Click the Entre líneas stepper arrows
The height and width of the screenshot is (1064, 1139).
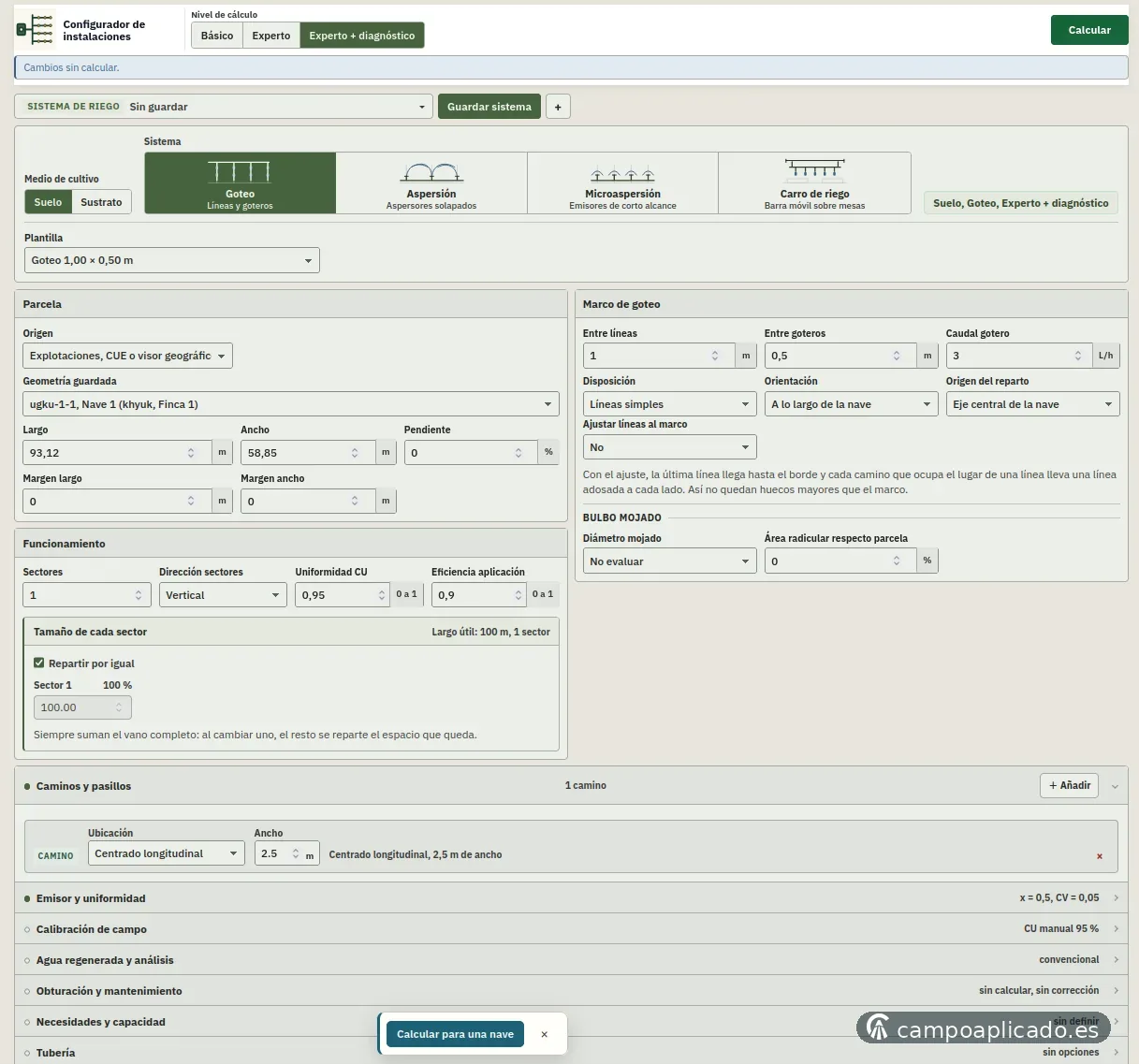coord(715,356)
